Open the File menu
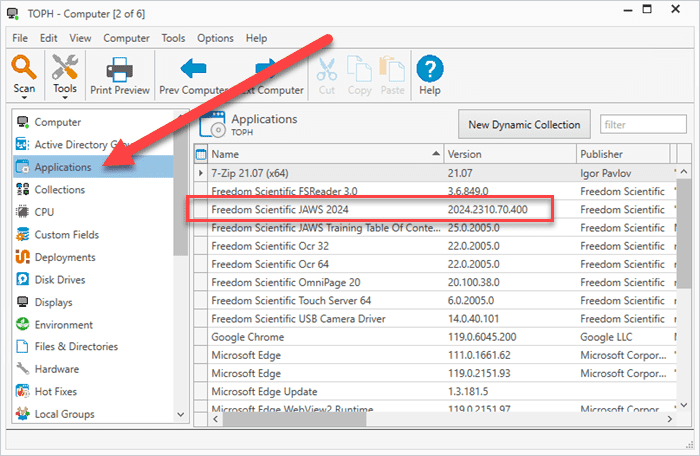The image size is (700, 456). [x=20, y=38]
